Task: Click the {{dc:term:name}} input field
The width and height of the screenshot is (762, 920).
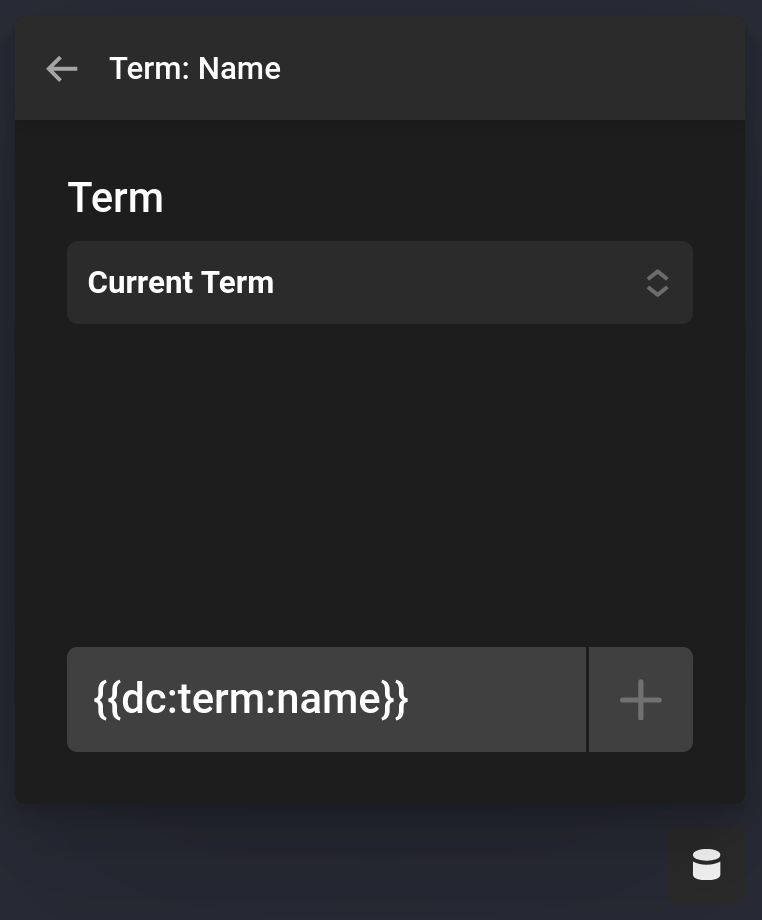Action: 327,699
